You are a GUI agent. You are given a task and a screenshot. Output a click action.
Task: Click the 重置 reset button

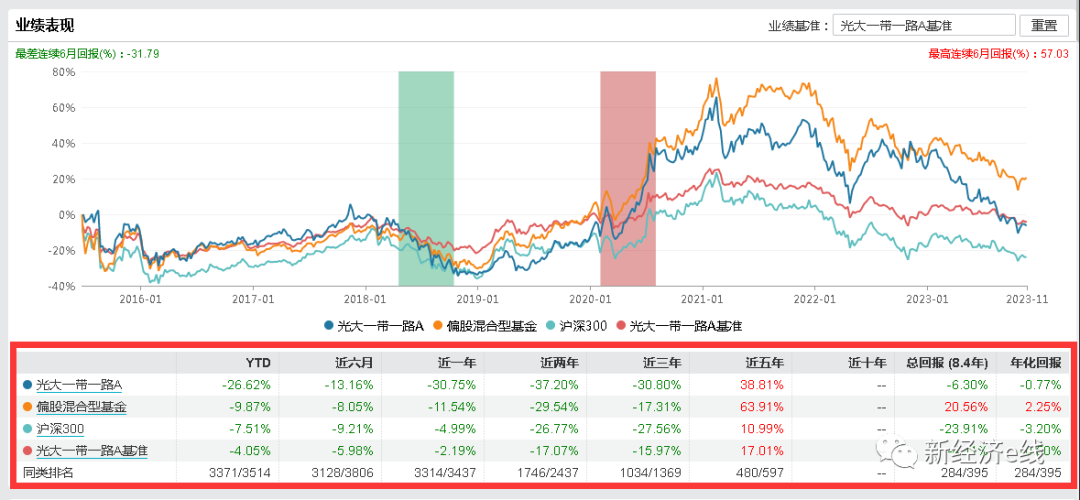(1044, 26)
